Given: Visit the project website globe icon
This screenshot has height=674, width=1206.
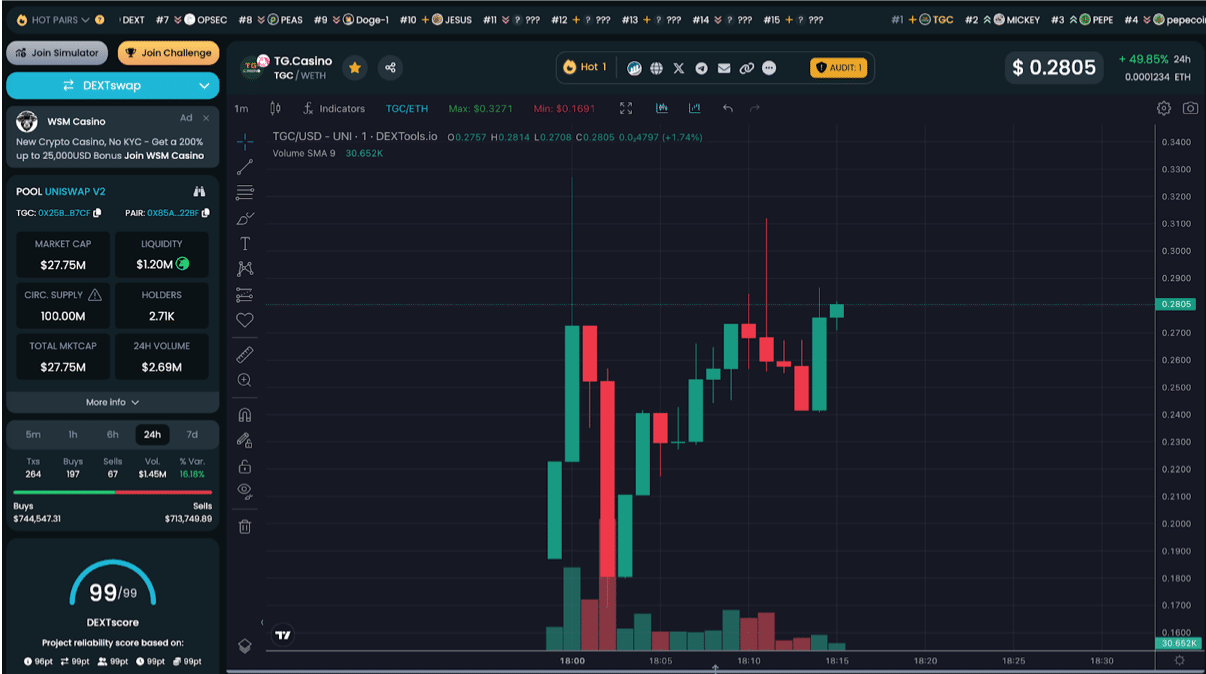Looking at the screenshot, I should (656, 68).
